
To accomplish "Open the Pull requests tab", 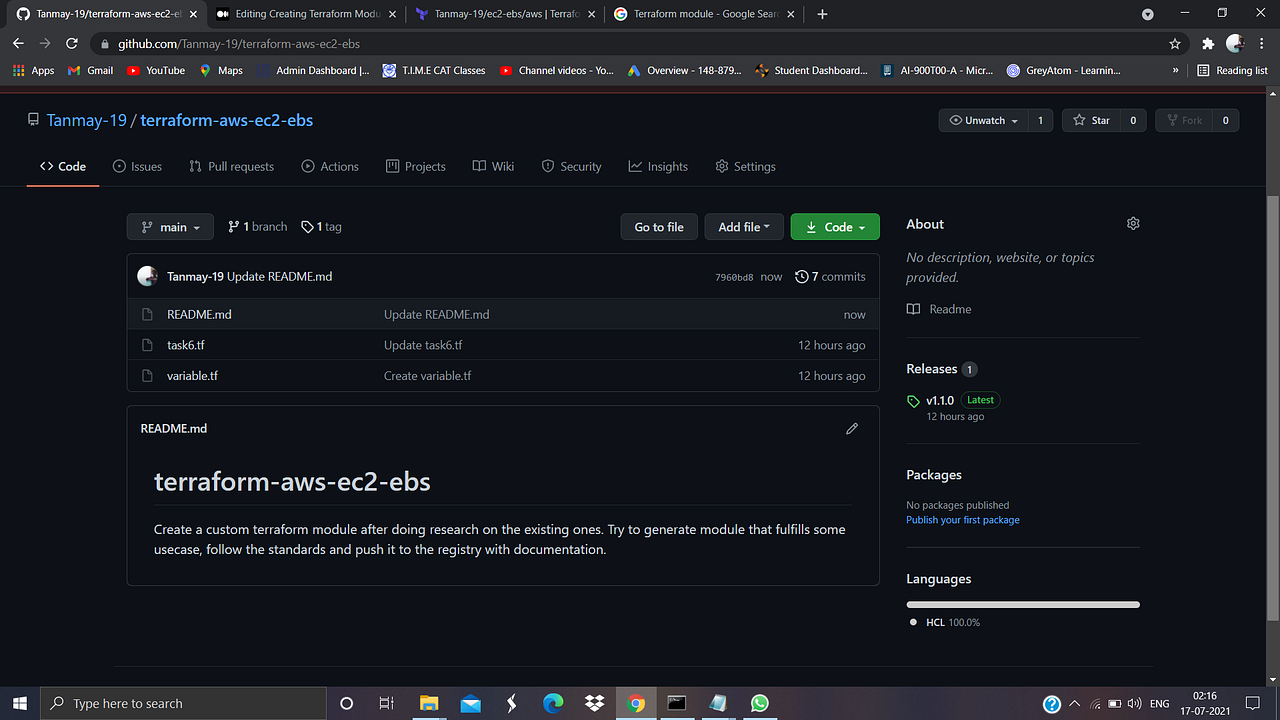I will pyautogui.click(x=231, y=166).
